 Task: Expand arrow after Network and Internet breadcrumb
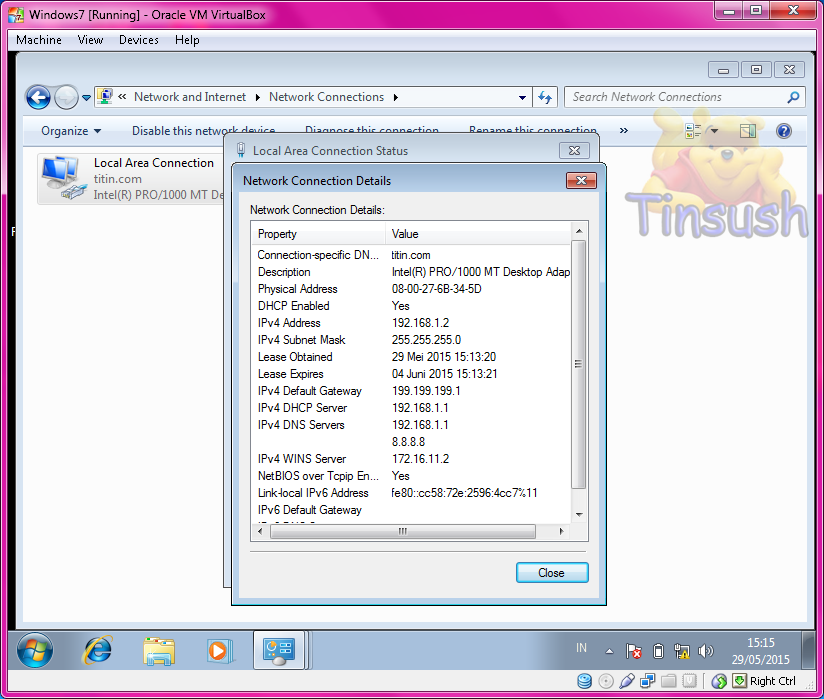pyautogui.click(x=258, y=97)
